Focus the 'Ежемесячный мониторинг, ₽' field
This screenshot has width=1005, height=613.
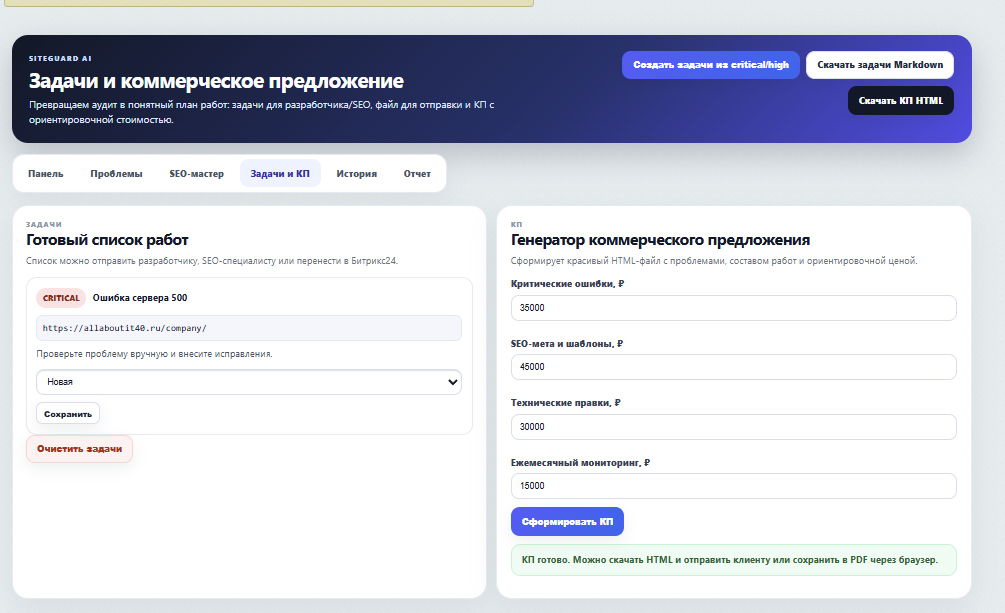click(733, 485)
